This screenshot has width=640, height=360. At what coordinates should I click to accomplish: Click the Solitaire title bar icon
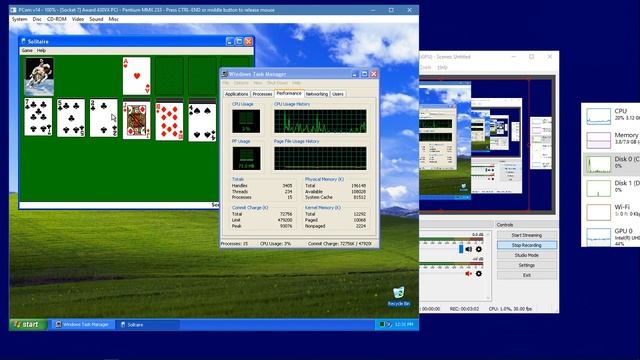coord(23,41)
